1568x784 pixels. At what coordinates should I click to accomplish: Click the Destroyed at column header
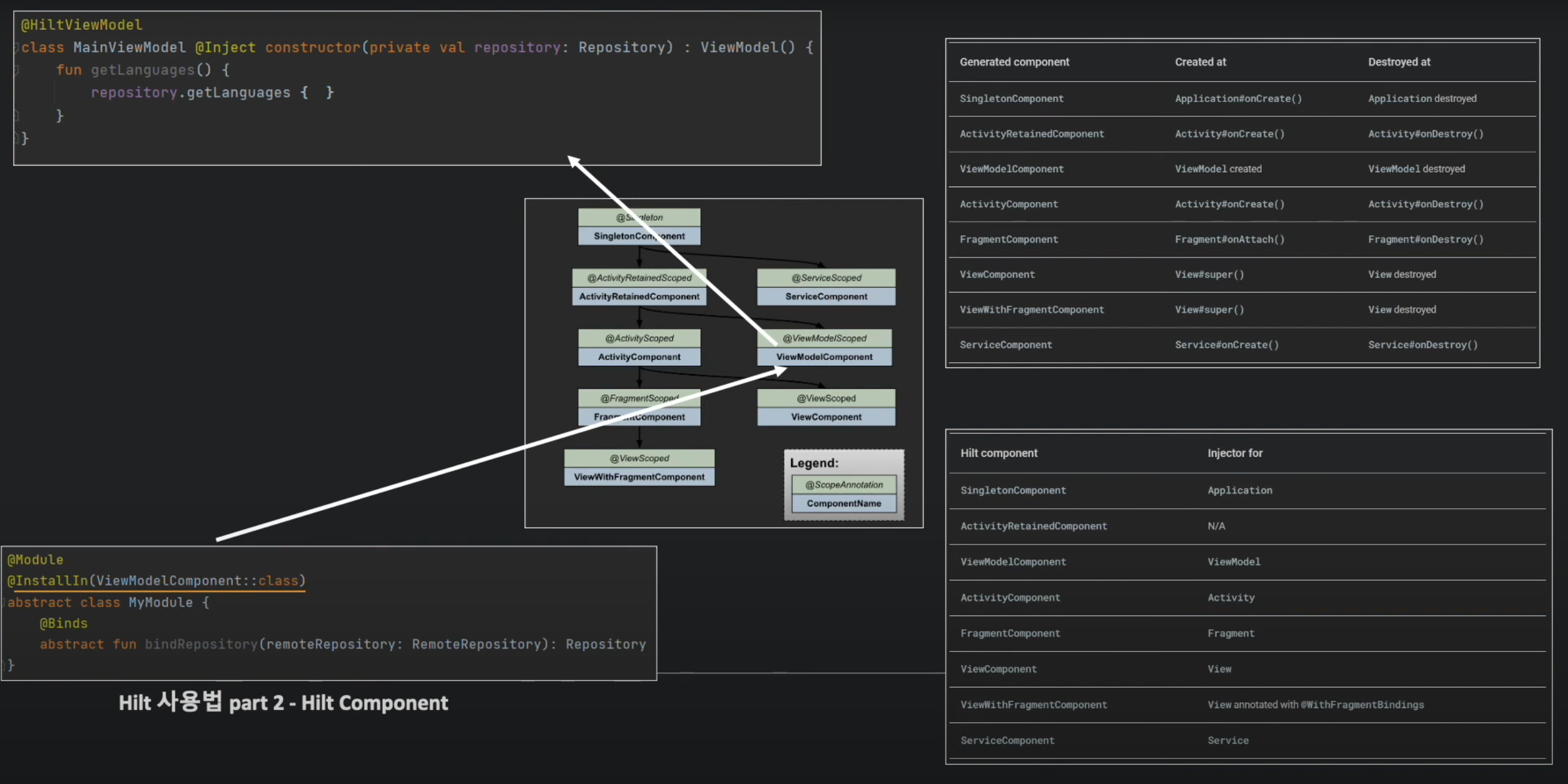point(1399,62)
